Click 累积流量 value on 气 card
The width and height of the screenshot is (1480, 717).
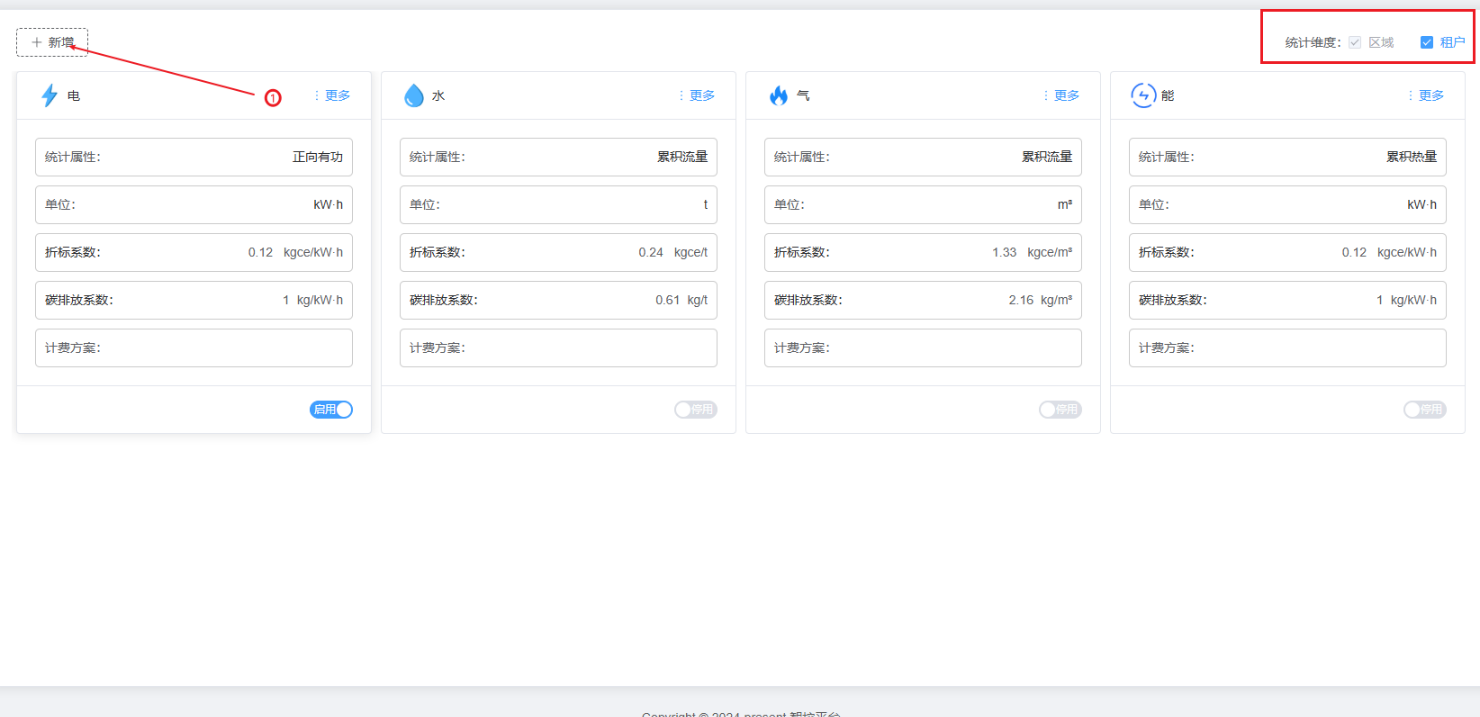coord(1047,157)
